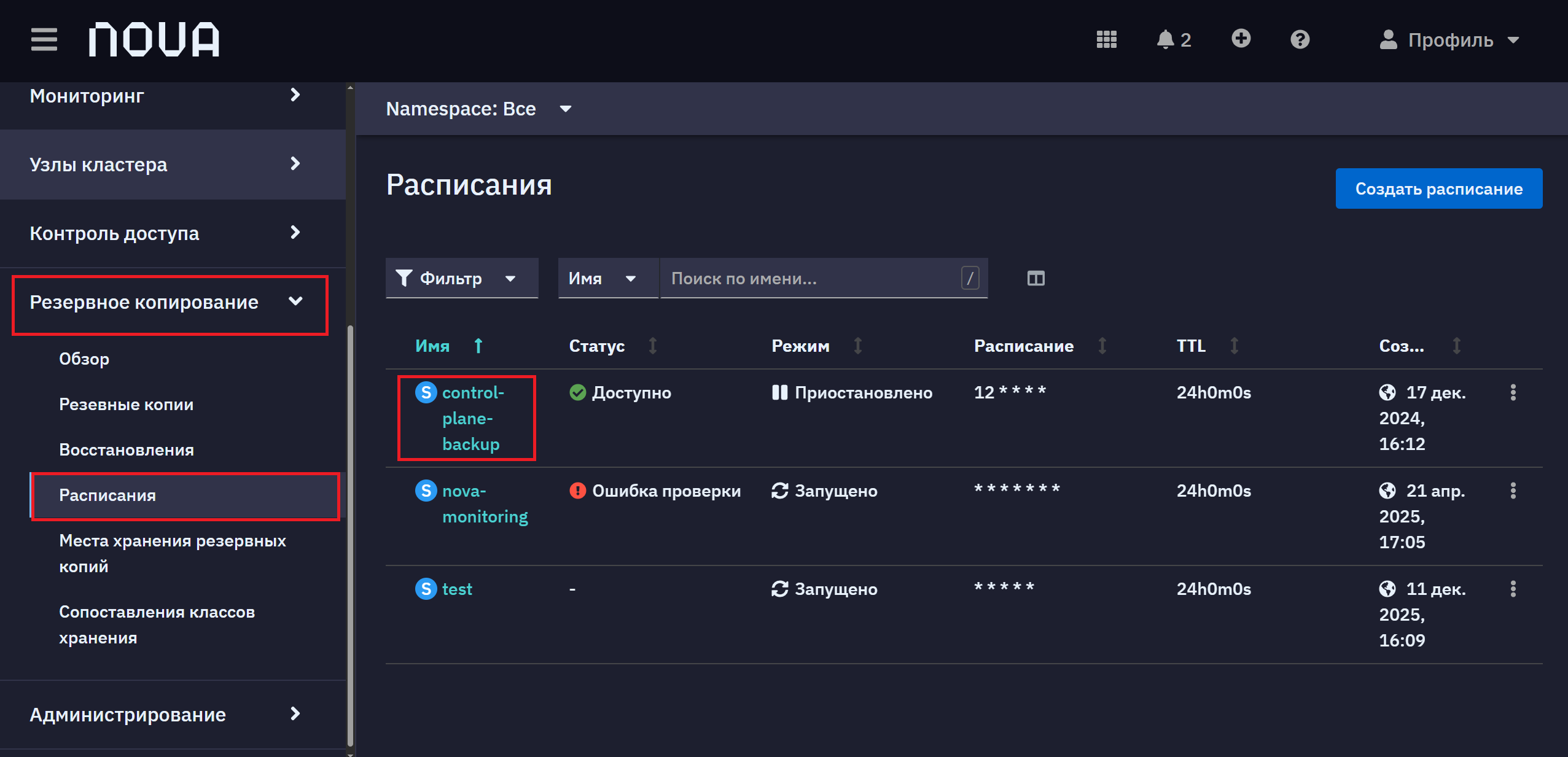Expand the Контроль доступа section

pos(173,233)
